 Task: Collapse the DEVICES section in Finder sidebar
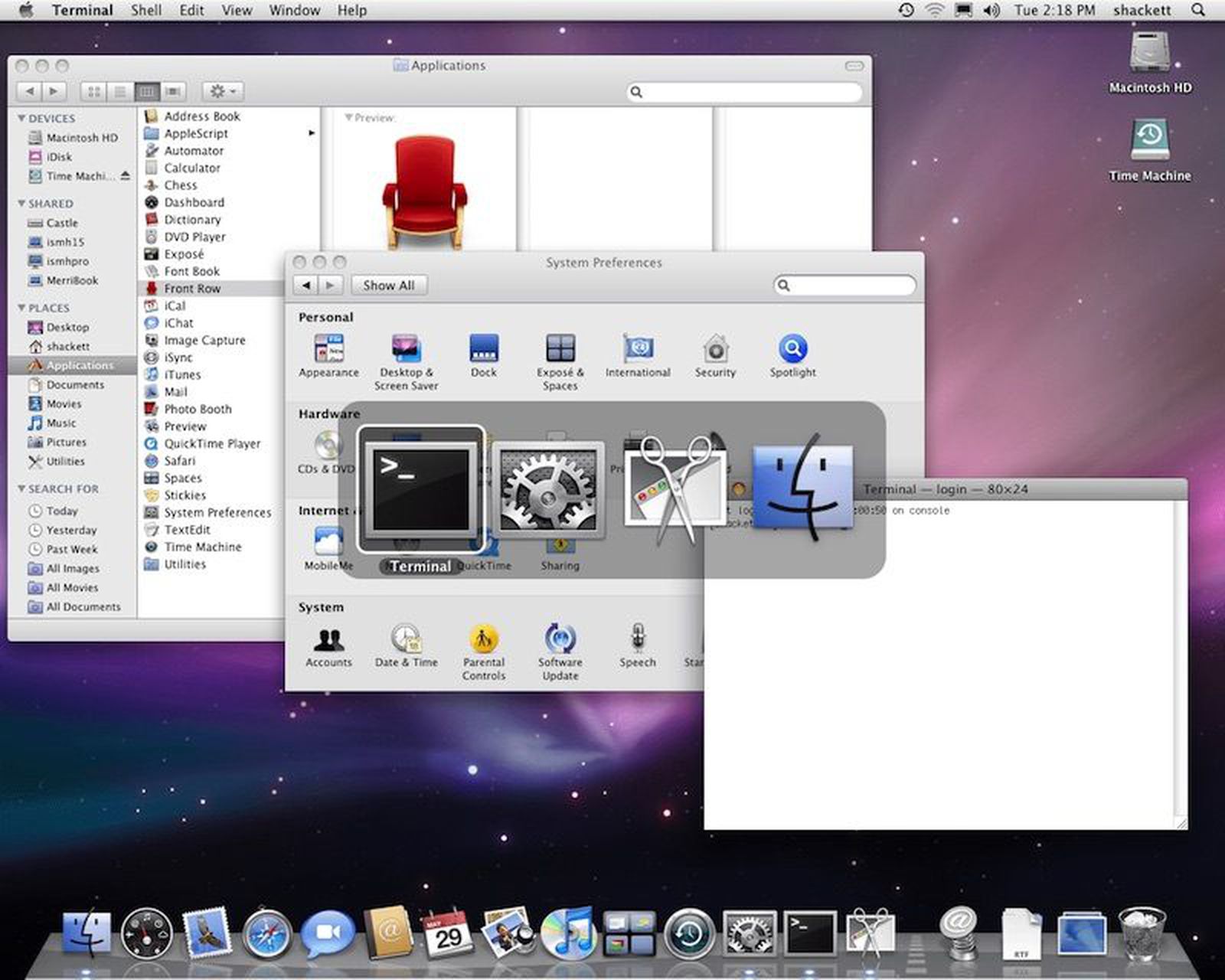(23, 119)
